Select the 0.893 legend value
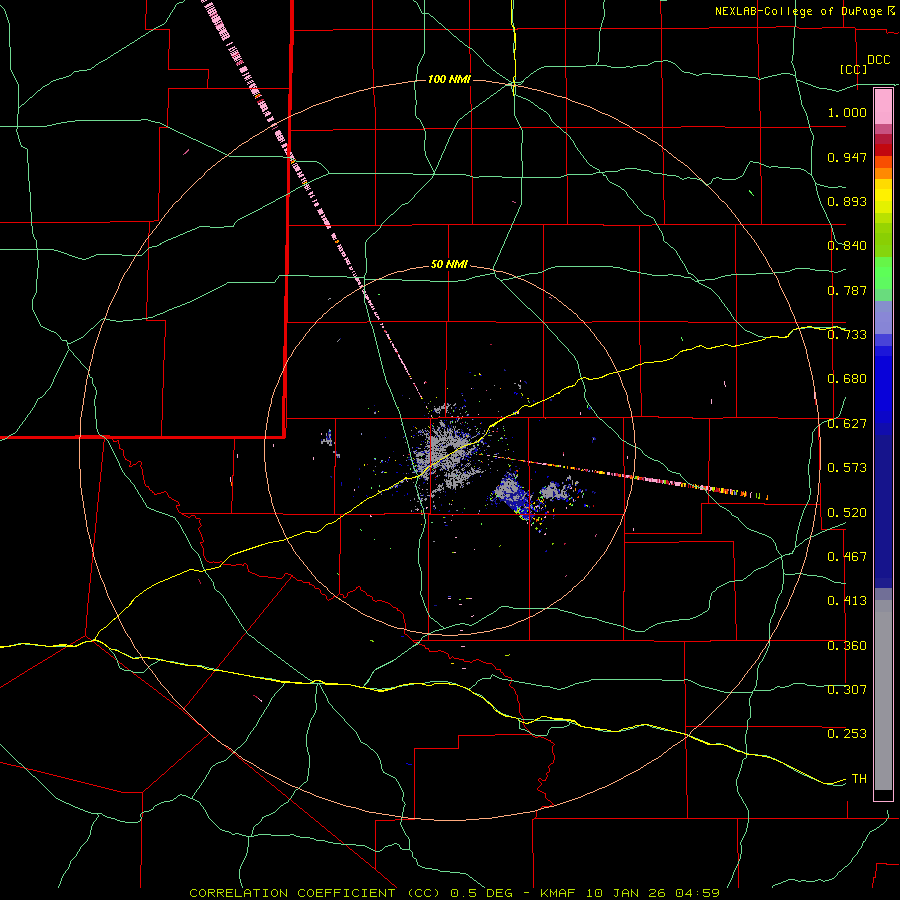 pyautogui.click(x=847, y=201)
